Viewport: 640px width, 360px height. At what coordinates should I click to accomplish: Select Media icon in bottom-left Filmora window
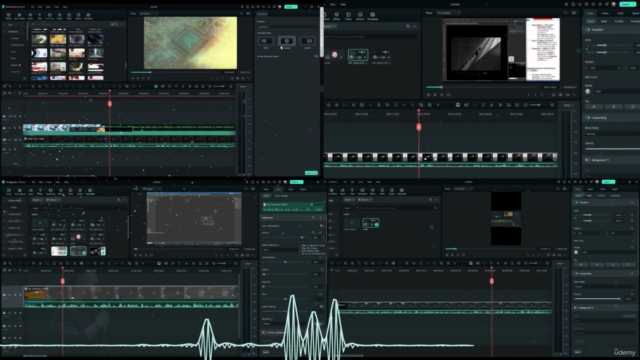pyautogui.click(x=9, y=191)
